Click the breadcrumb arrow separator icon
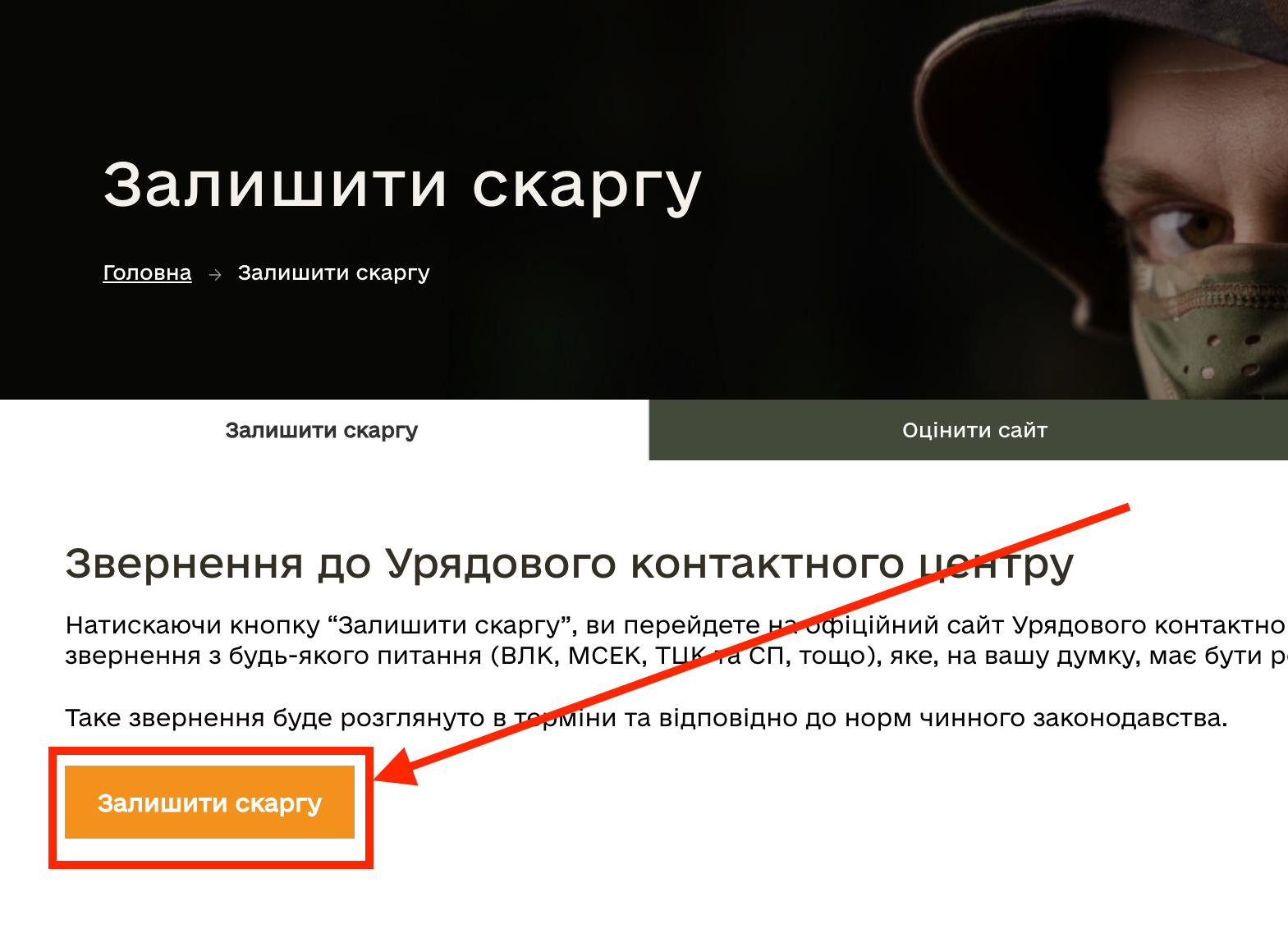This screenshot has width=1288, height=933. click(215, 275)
